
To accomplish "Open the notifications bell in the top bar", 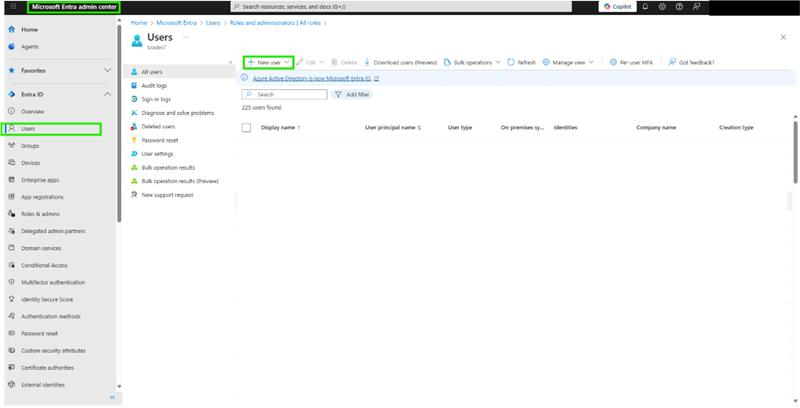I will [x=645, y=7].
